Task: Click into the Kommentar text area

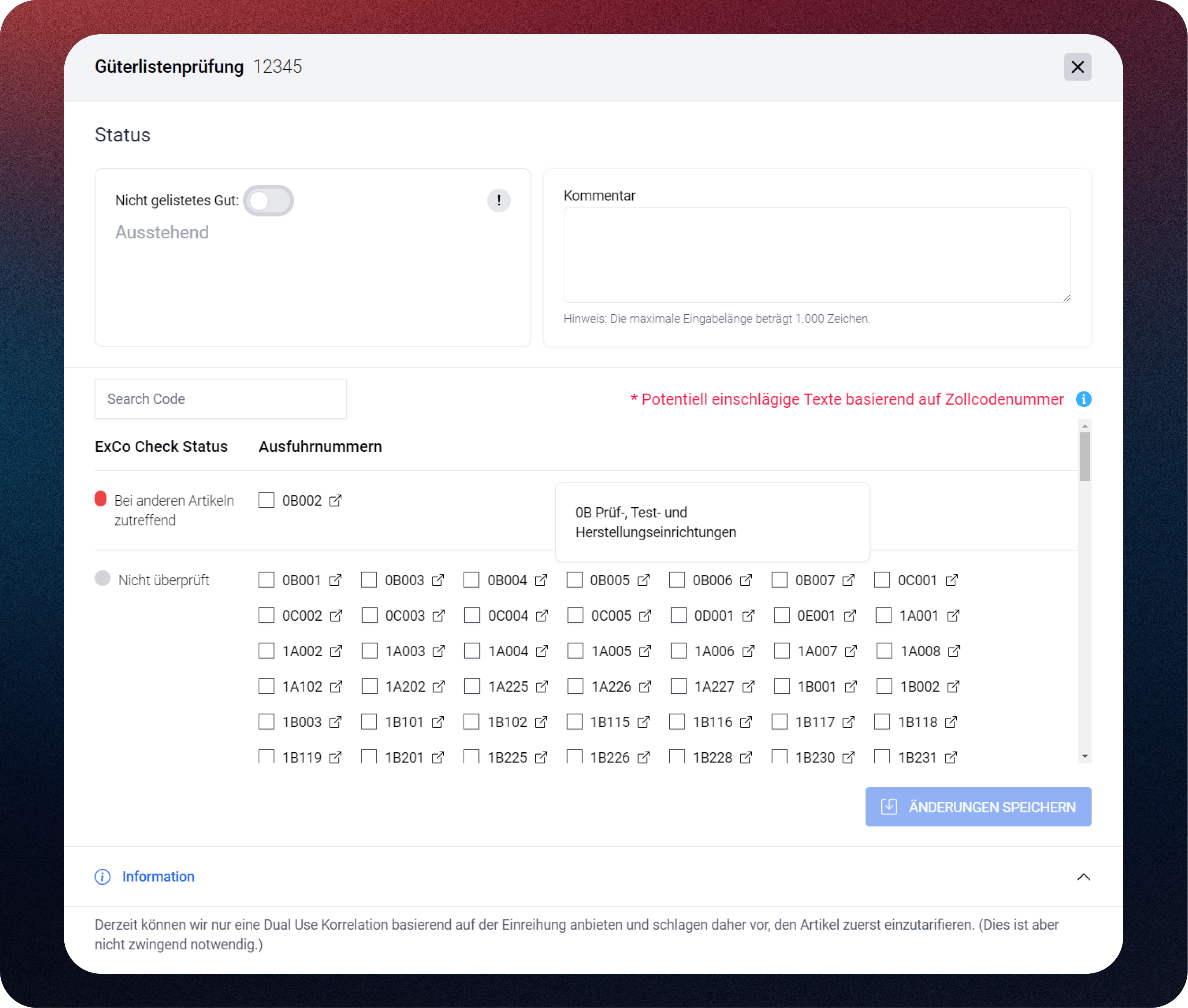Action: click(816, 255)
